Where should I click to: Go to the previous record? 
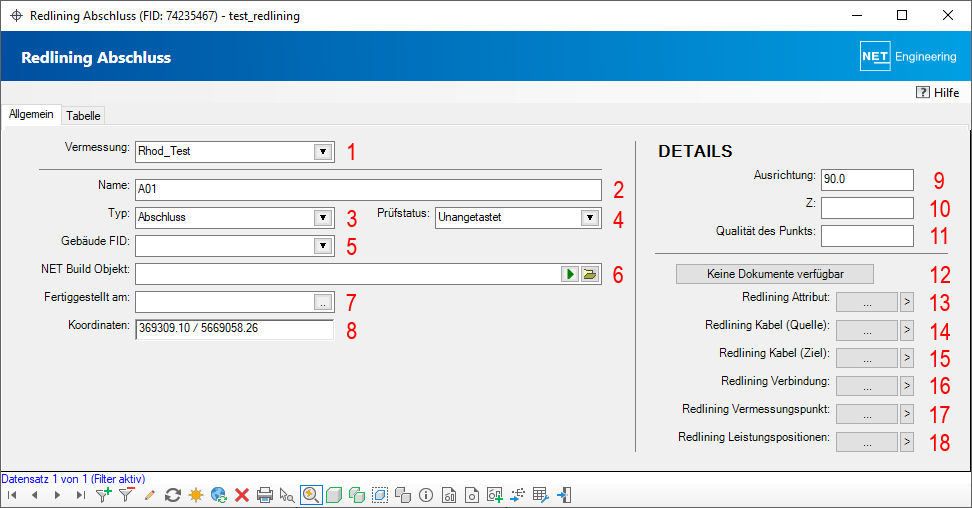35,495
